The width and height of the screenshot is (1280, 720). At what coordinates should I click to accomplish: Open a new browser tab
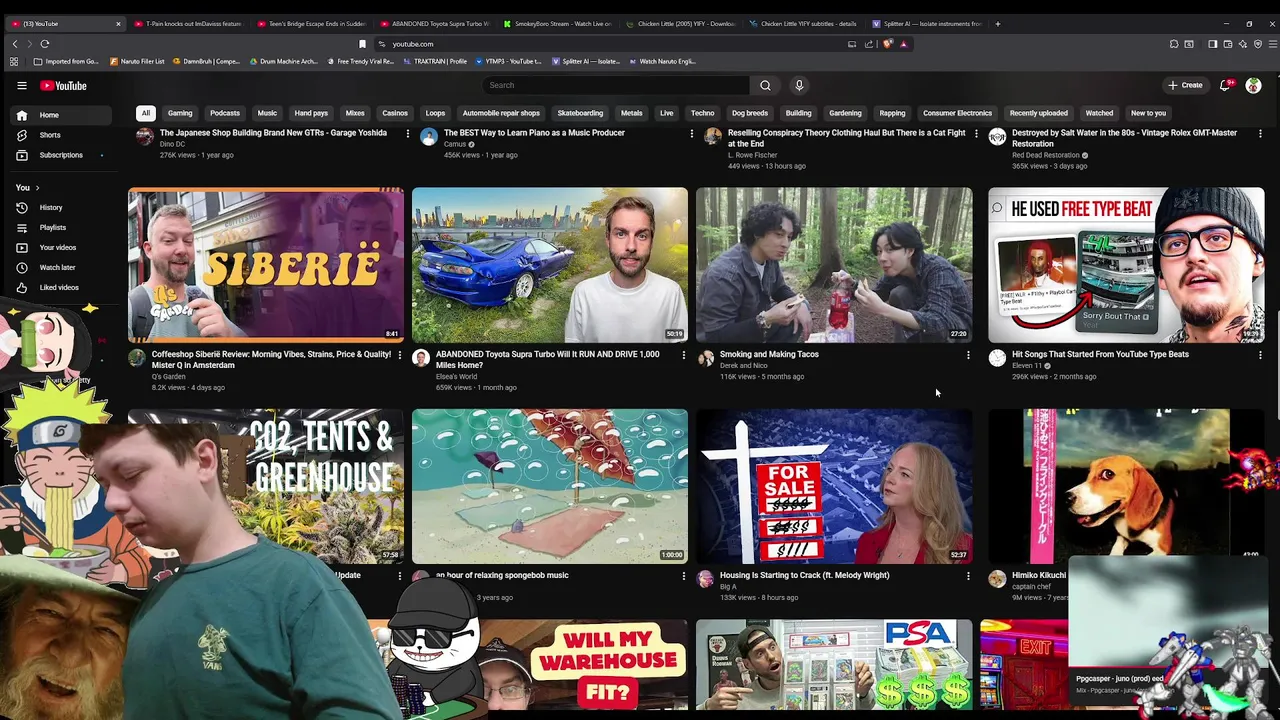click(x=997, y=23)
